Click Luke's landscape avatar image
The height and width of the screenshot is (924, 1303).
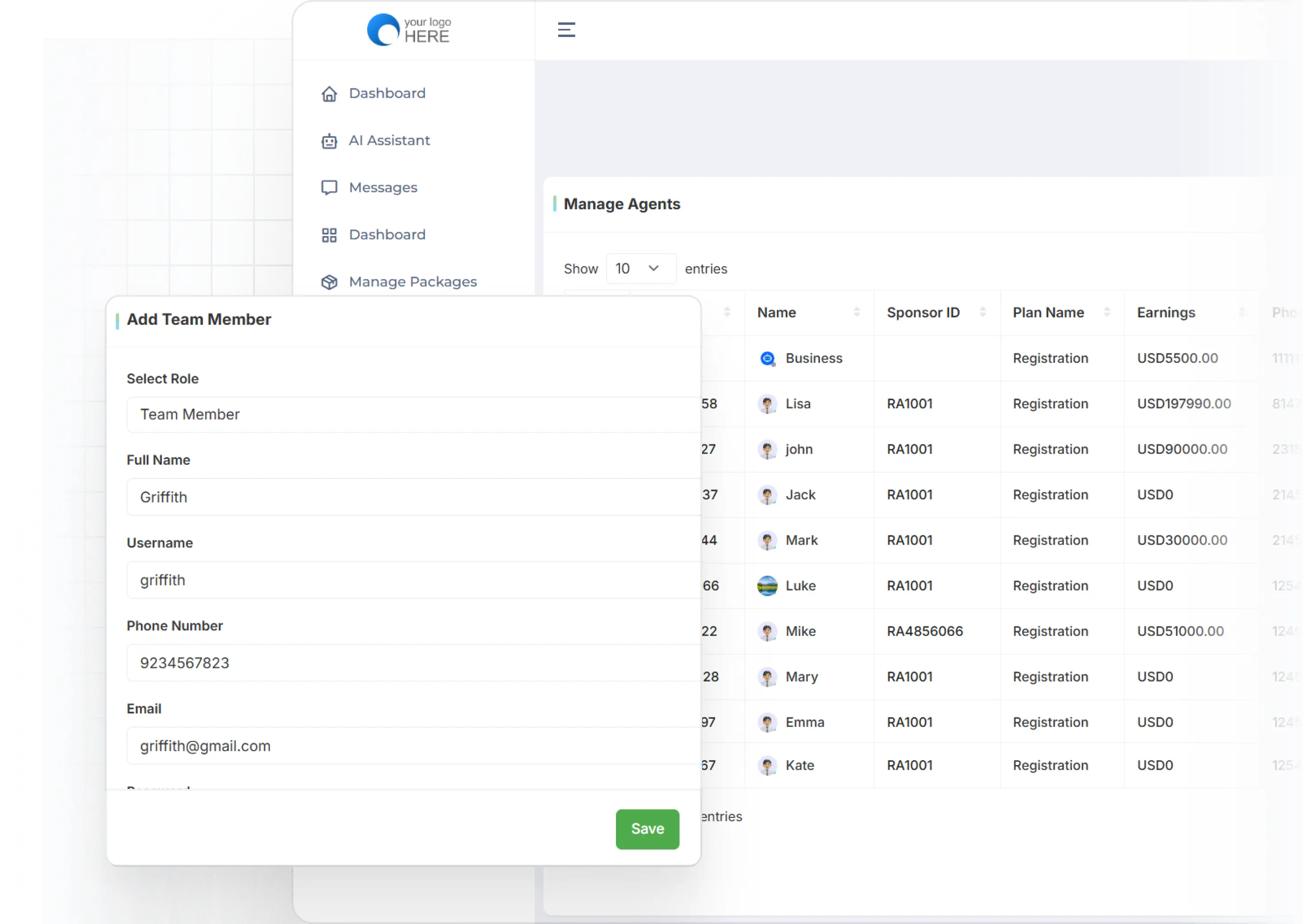tap(767, 586)
